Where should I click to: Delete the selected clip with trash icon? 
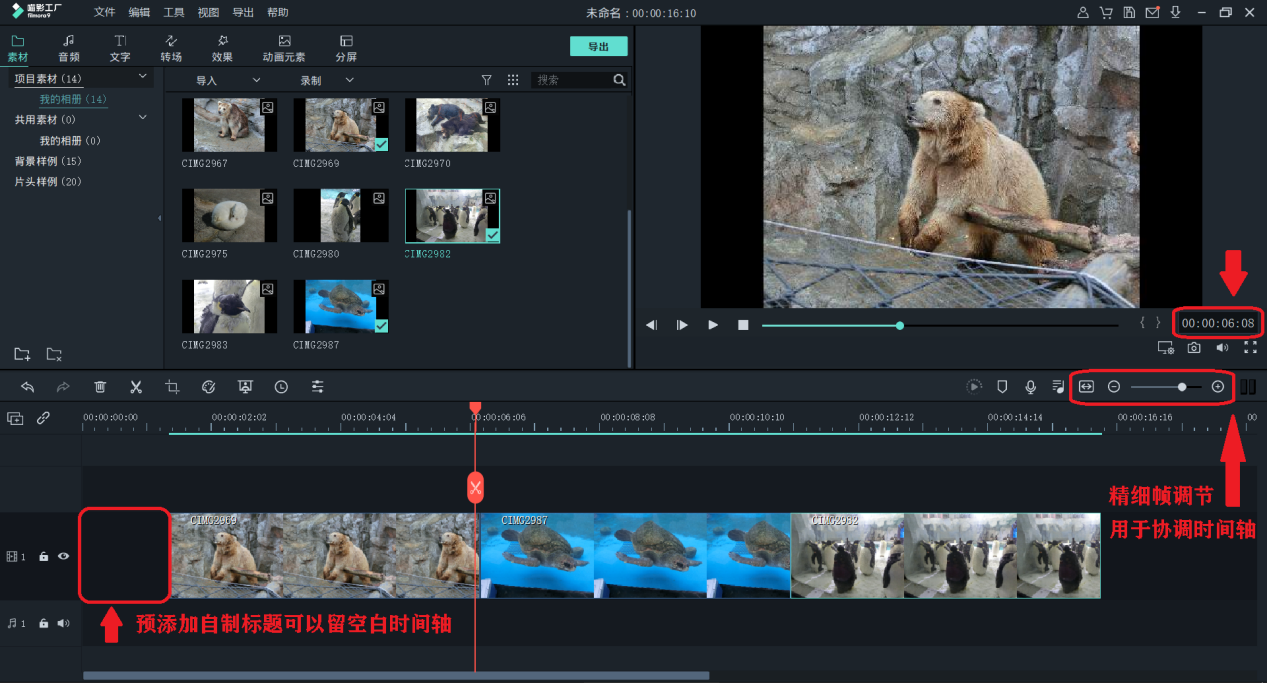pyautogui.click(x=100, y=387)
